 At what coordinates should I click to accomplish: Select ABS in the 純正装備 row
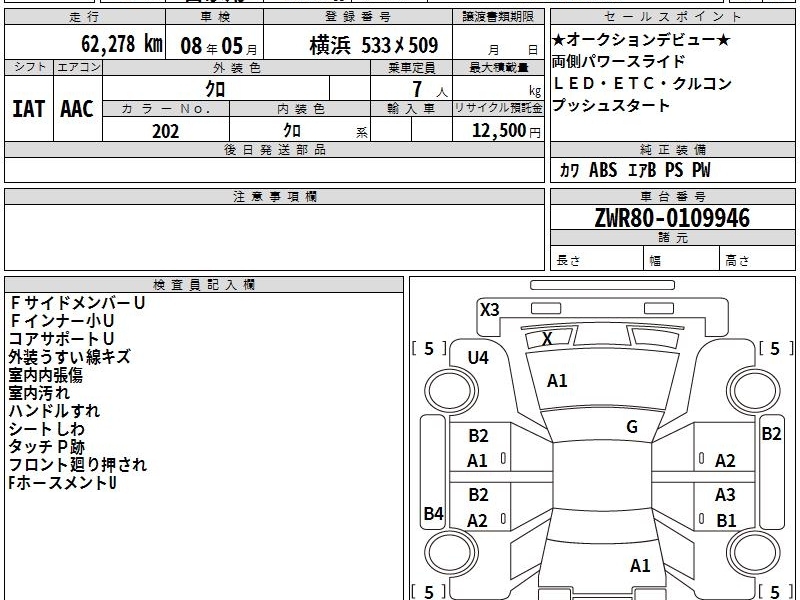[x=603, y=170]
